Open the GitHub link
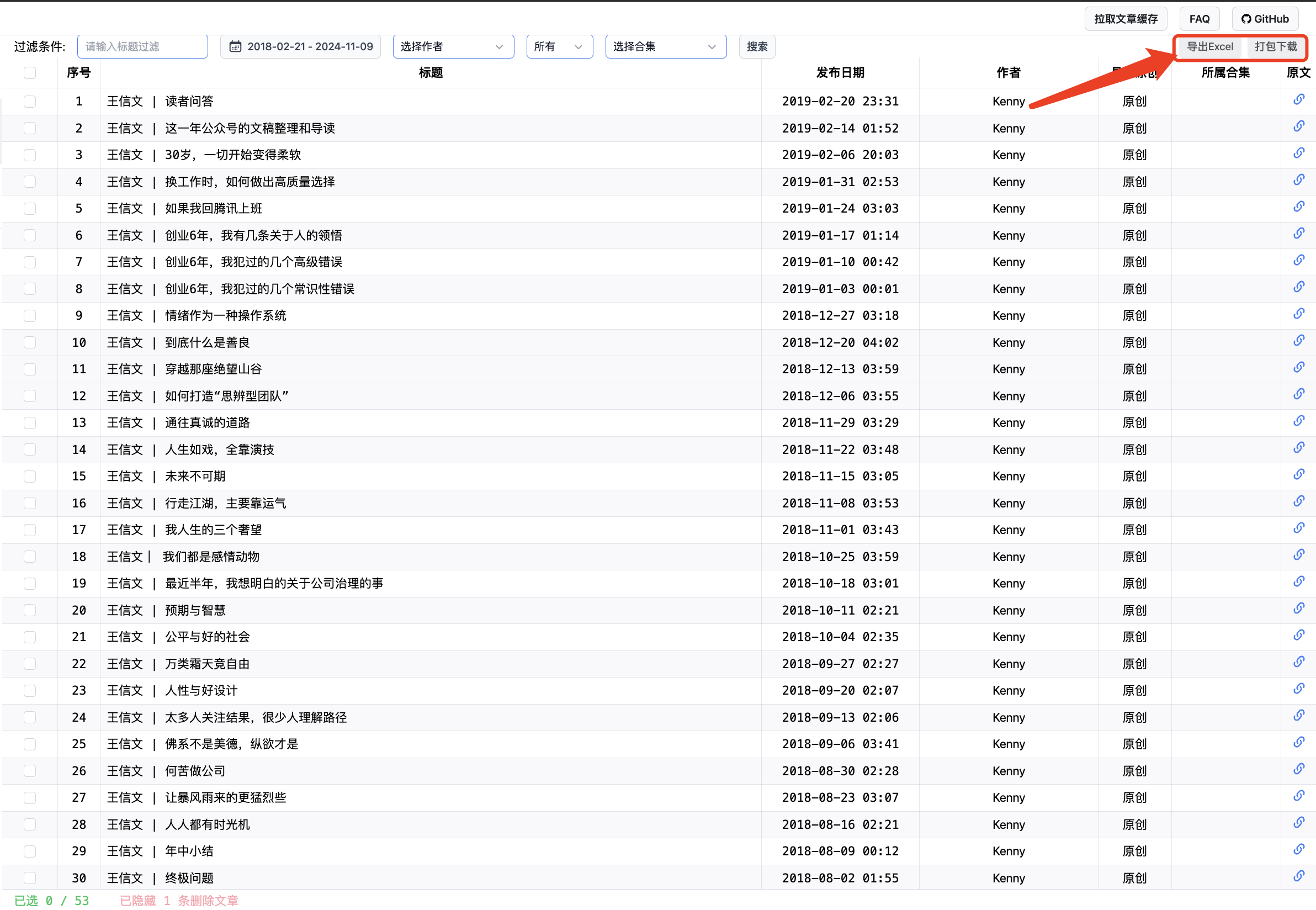Screen dimensions: 1316x910 point(1265,19)
